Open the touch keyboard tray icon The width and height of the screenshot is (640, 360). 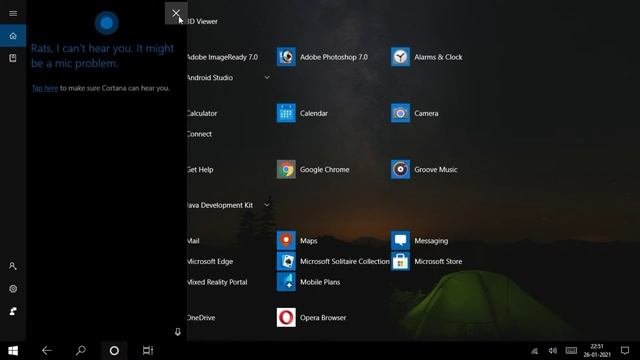coord(571,351)
